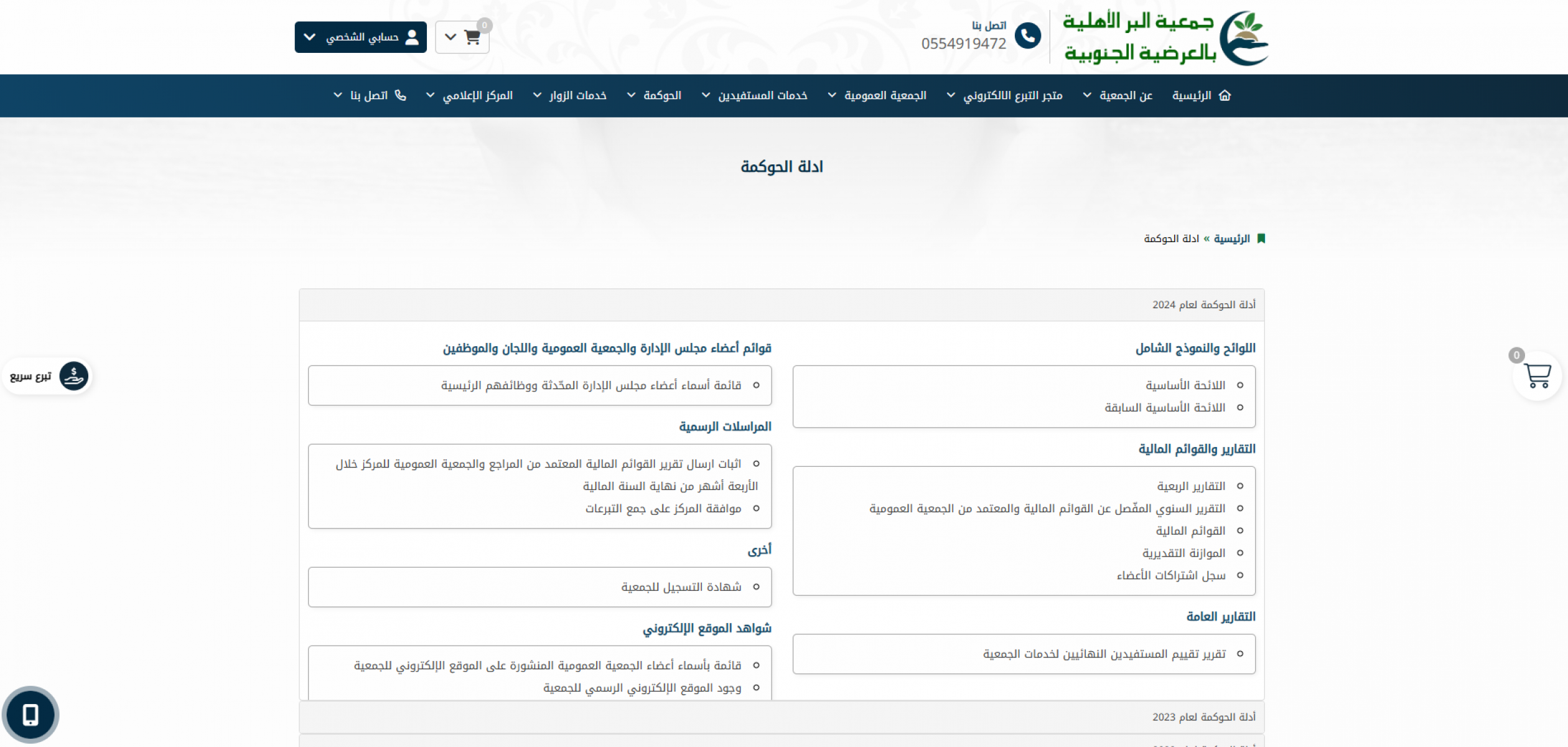Click the mobile phone floating button

(x=30, y=715)
